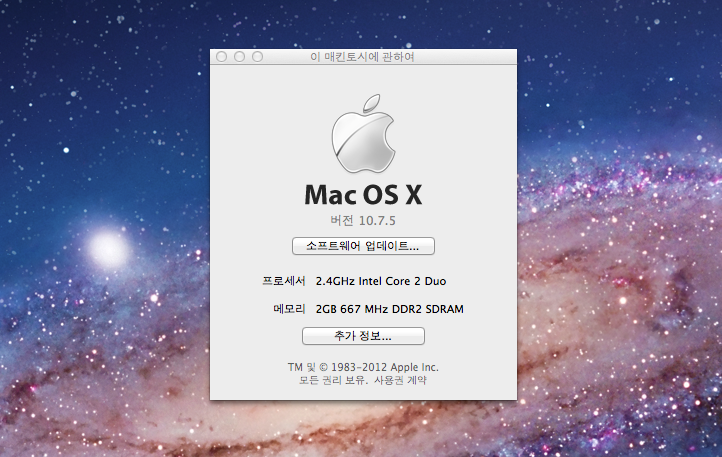
Task: Select the 2GB 667 MHz DDR2 SDRAM text
Action: coord(389,309)
